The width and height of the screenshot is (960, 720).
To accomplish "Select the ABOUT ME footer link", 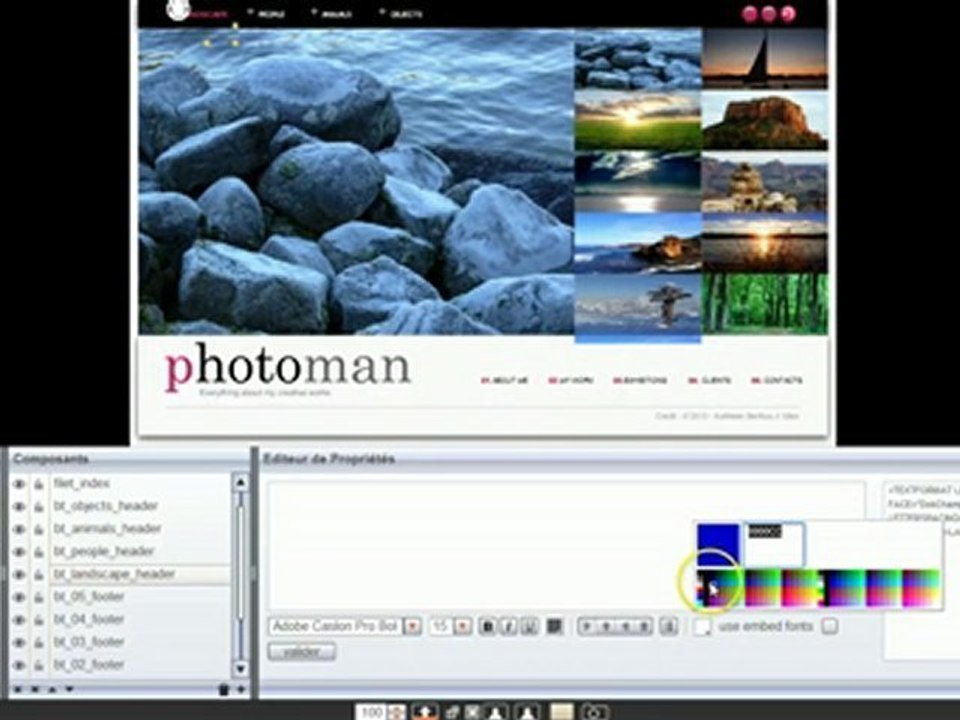I will [504, 380].
